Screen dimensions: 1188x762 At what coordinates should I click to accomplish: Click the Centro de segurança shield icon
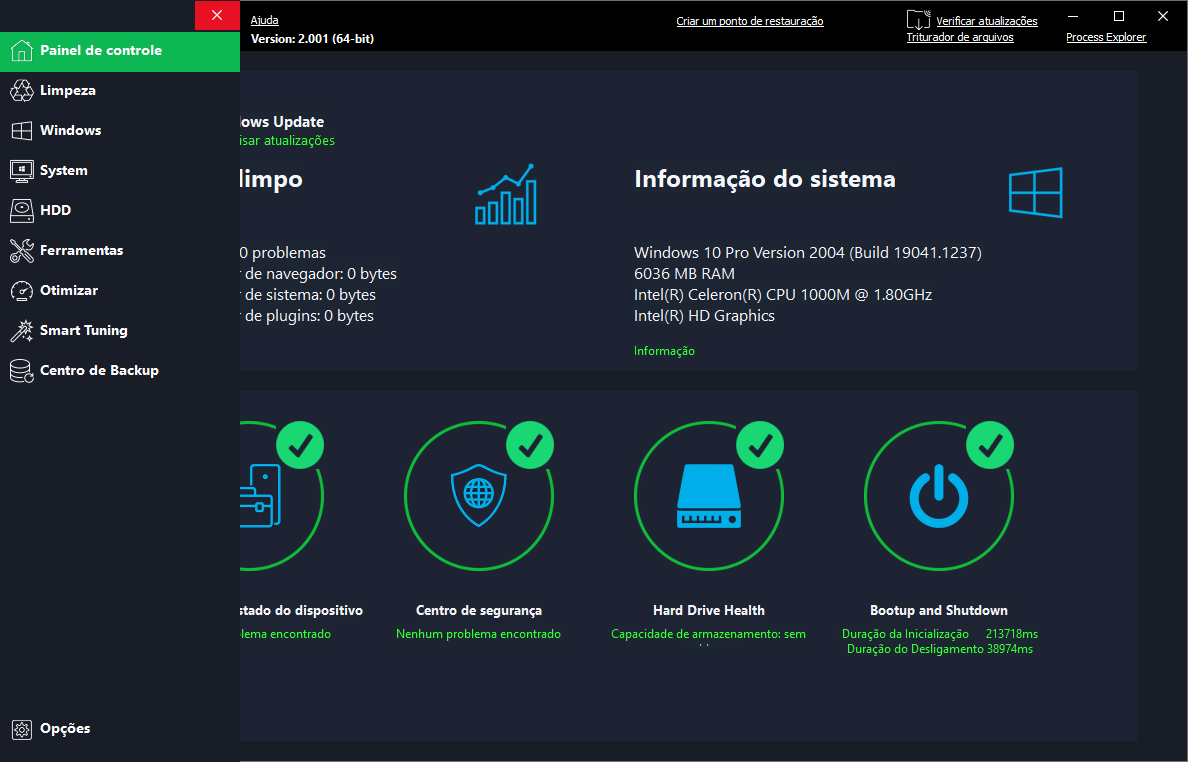(478, 495)
